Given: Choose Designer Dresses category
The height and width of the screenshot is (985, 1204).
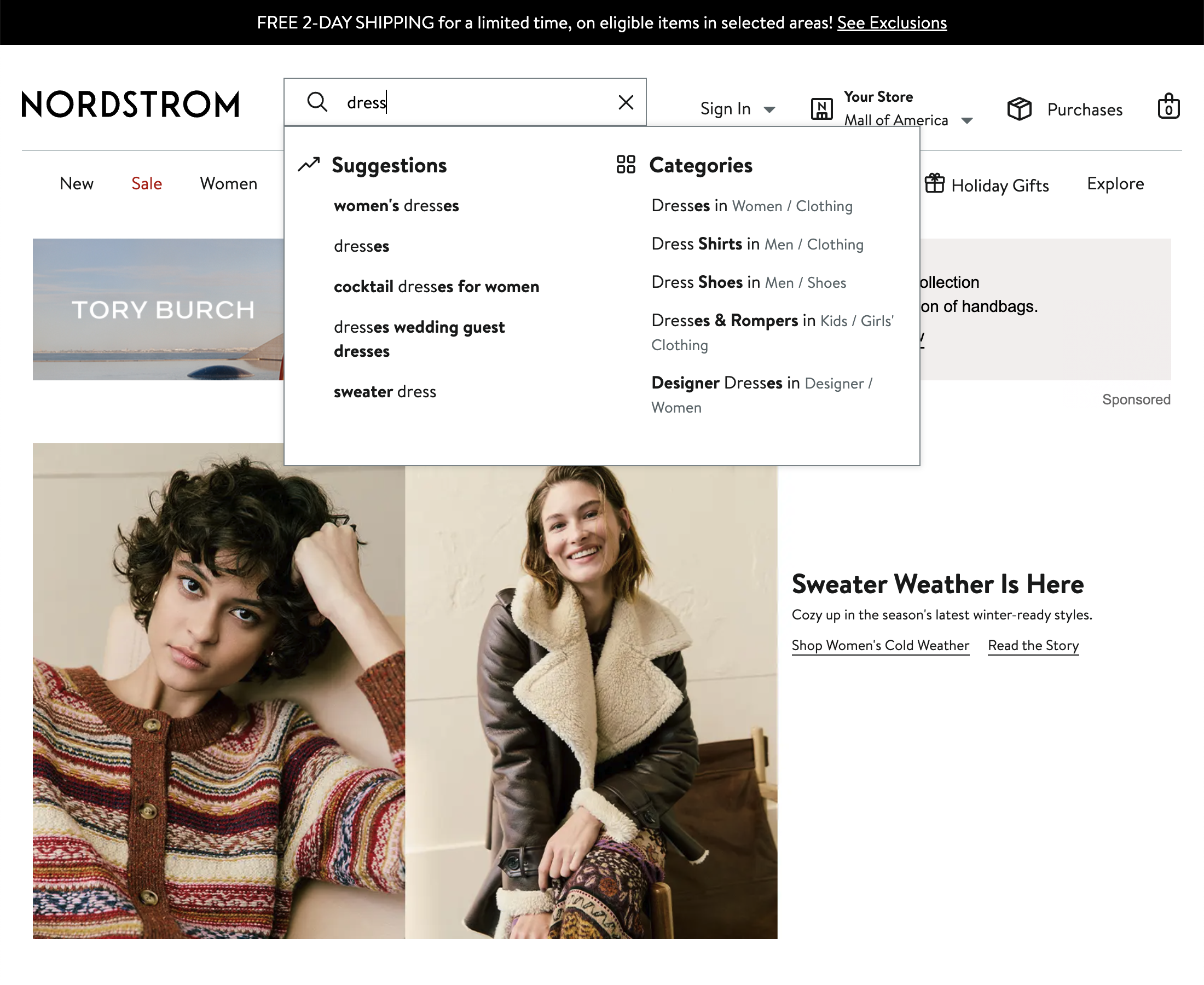Looking at the screenshot, I should (761, 383).
